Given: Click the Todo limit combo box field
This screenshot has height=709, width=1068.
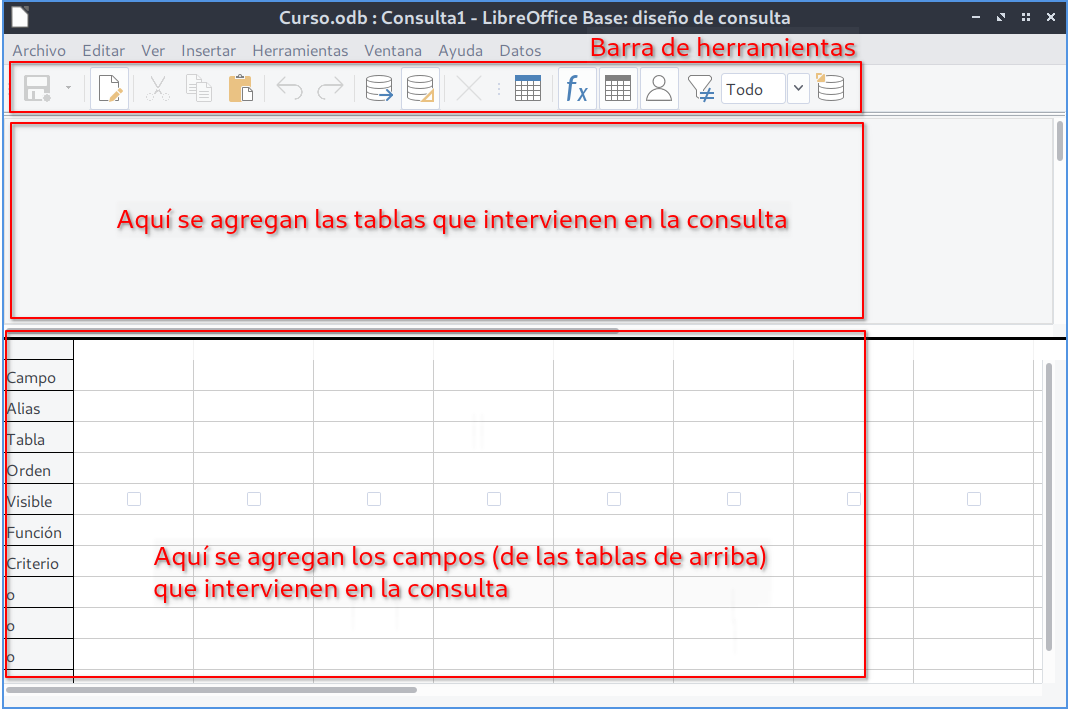Looking at the screenshot, I should click(x=752, y=89).
